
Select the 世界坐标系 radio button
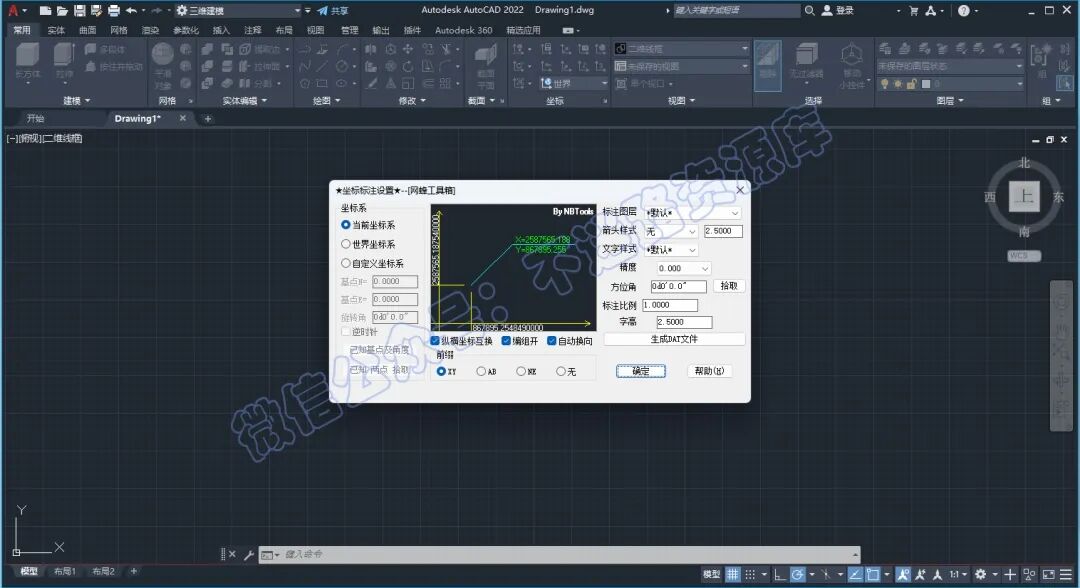346,244
